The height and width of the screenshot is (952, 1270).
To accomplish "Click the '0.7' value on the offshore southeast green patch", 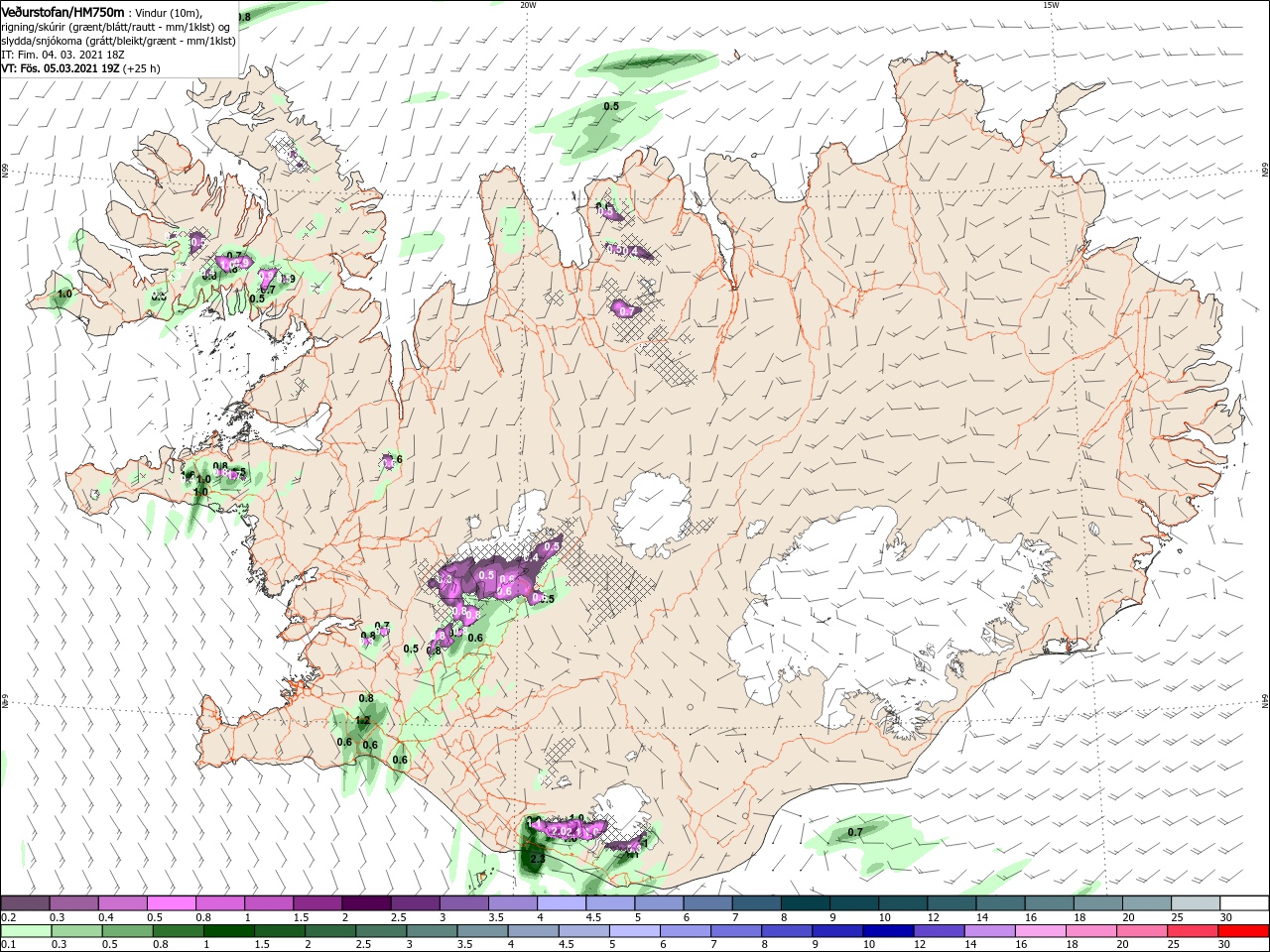I will 855,832.
